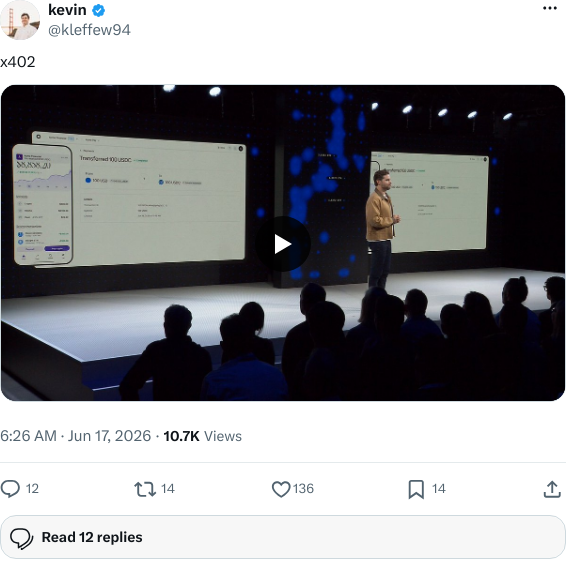Open the three-dot more options menu
Image resolution: width=566 pixels, height=567 pixels.
pyautogui.click(x=550, y=8)
